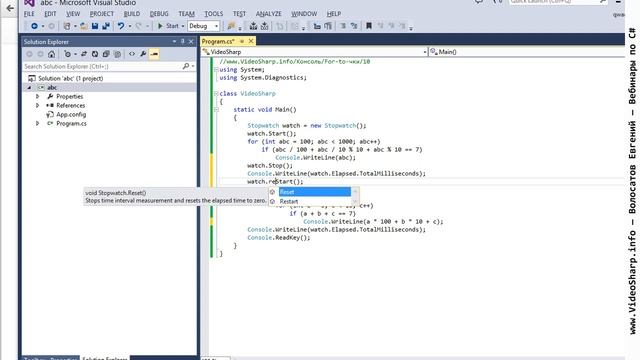This screenshot has height=360, width=640.
Task: Open the DEBUG menu
Action: pyautogui.click(x=159, y=14)
